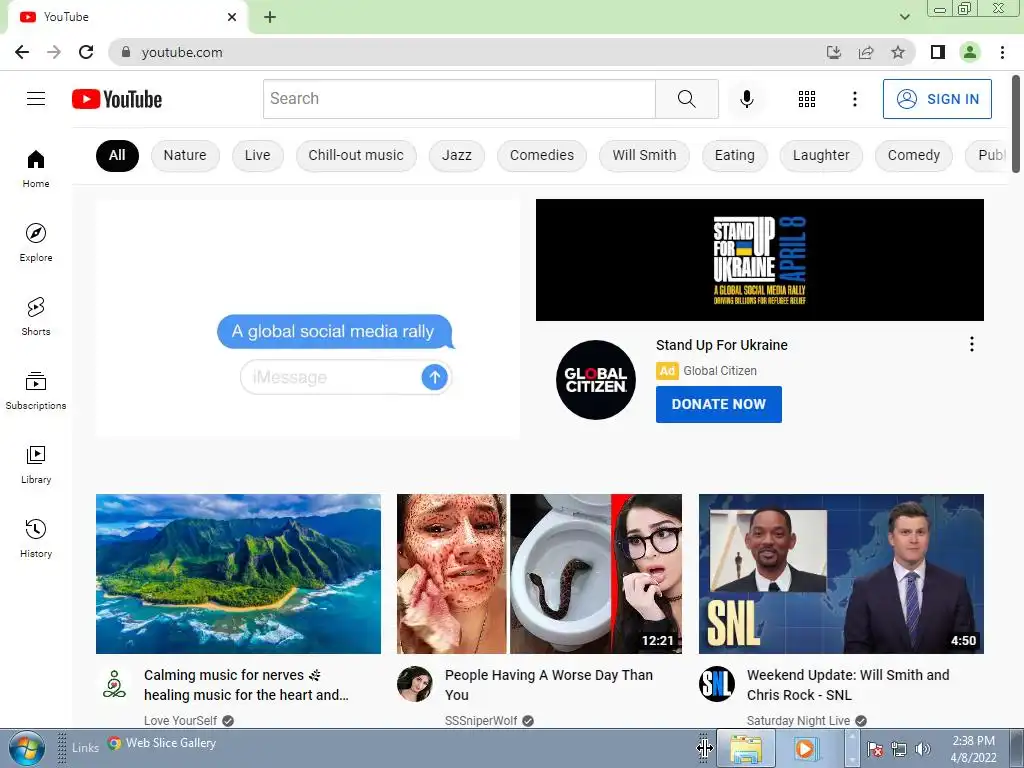This screenshot has height=768, width=1024.
Task: Open the YouTube apps grid icon
Action: (807, 99)
